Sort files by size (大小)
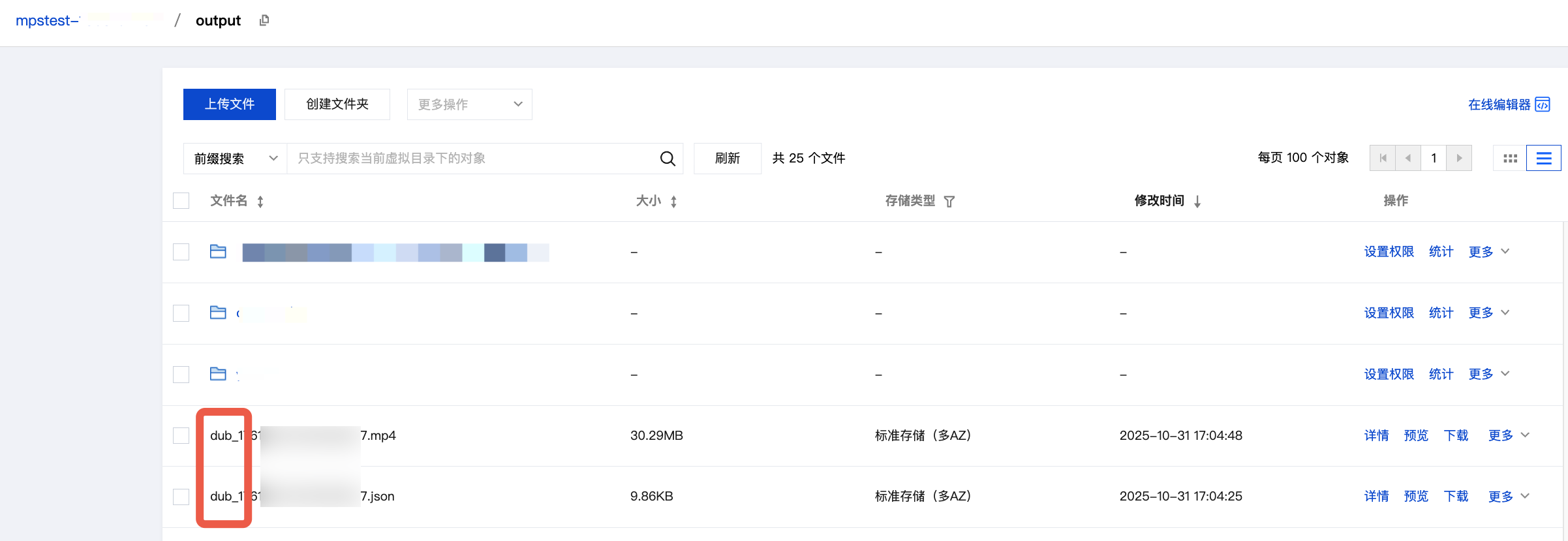 [673, 202]
